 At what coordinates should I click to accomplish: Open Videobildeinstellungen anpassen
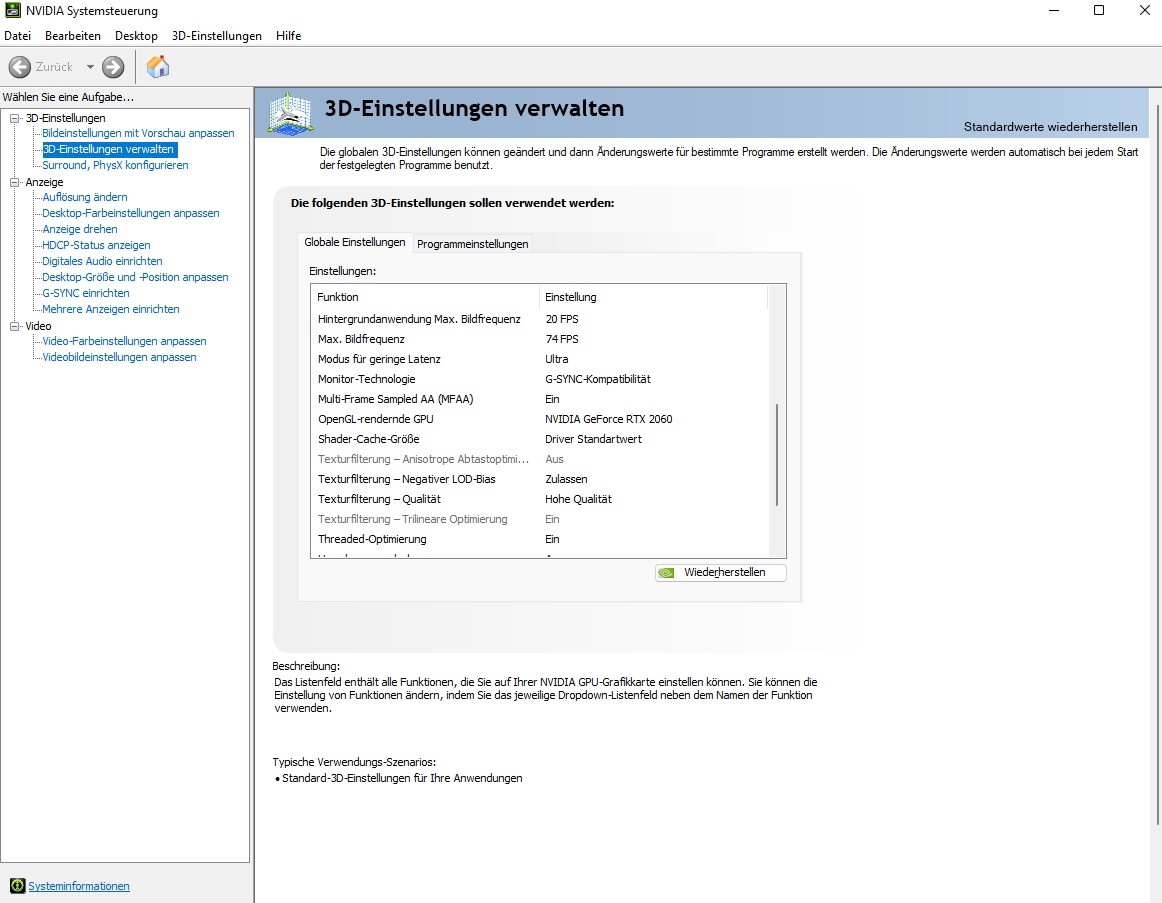119,357
